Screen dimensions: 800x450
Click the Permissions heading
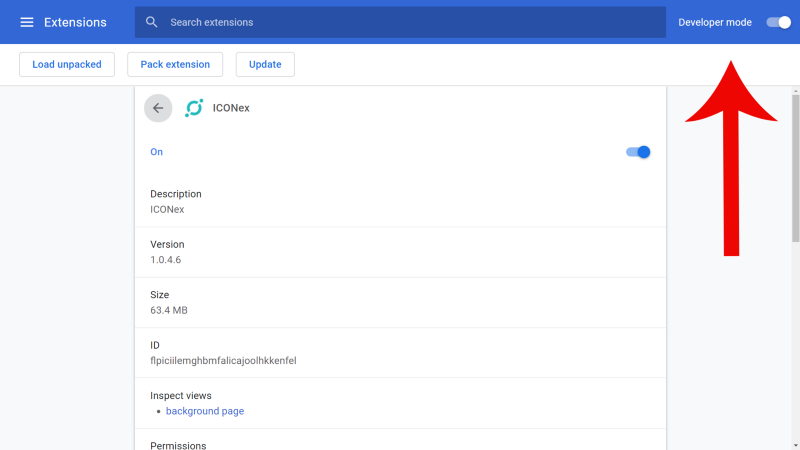coord(178,445)
